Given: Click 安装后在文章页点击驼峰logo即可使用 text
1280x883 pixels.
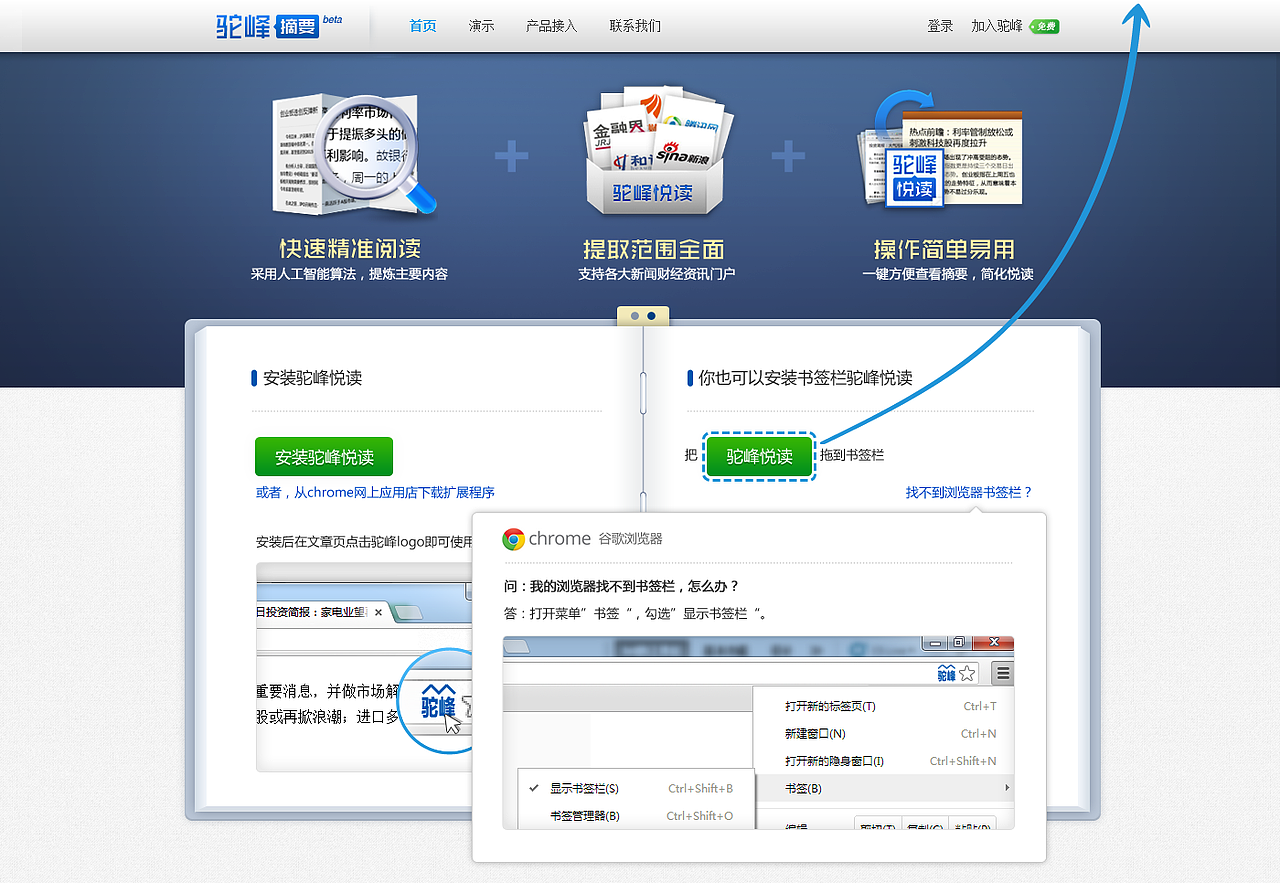Looking at the screenshot, I should coord(364,542).
